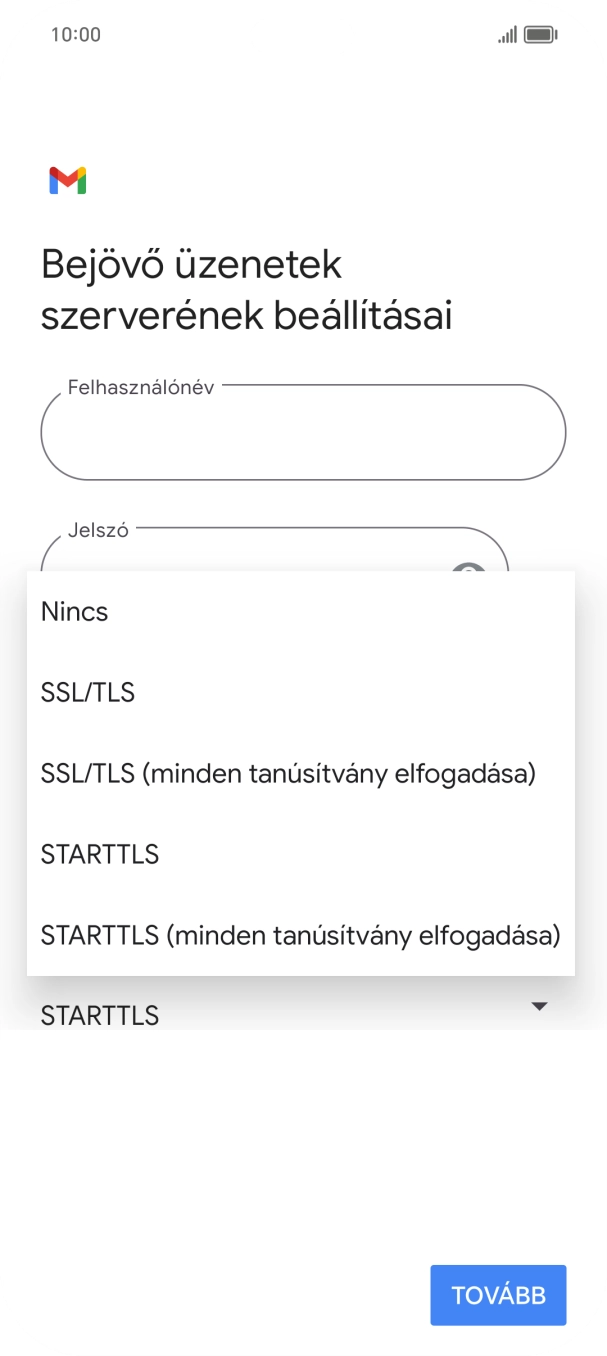Click the signal strength indicator icon

(506, 33)
